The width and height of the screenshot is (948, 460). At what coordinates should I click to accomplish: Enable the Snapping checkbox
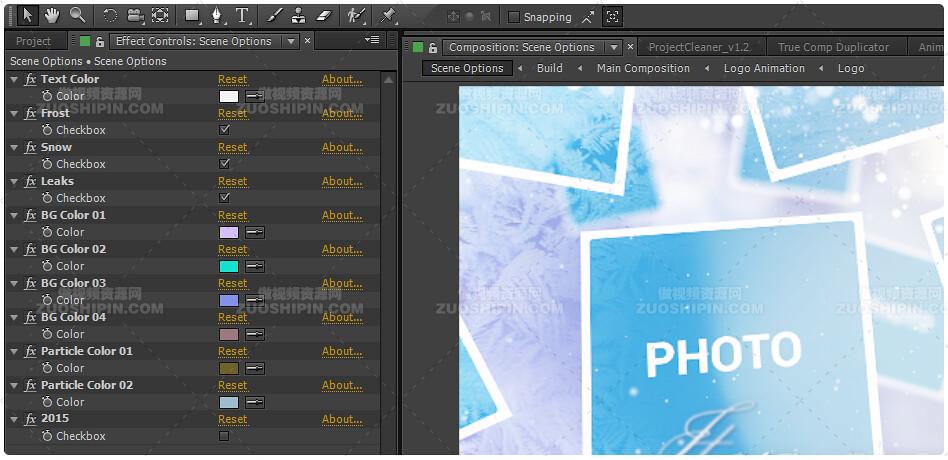tap(514, 17)
